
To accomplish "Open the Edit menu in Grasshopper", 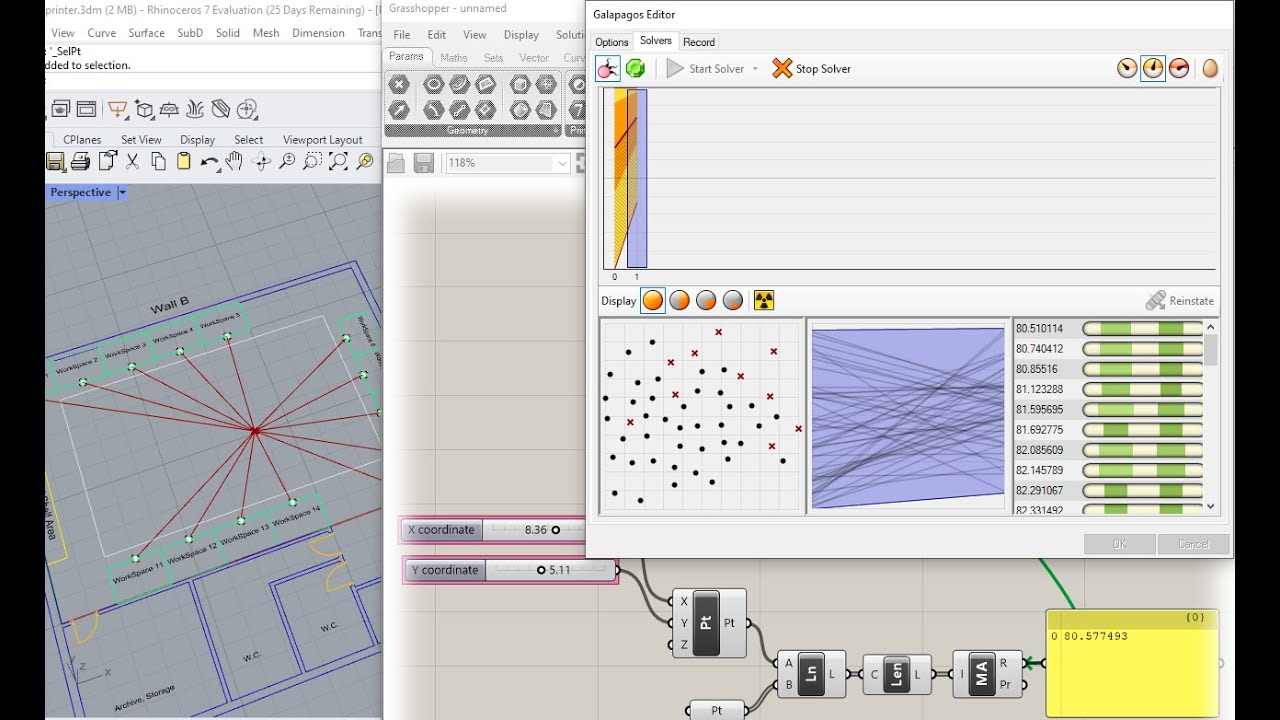I will click(437, 34).
